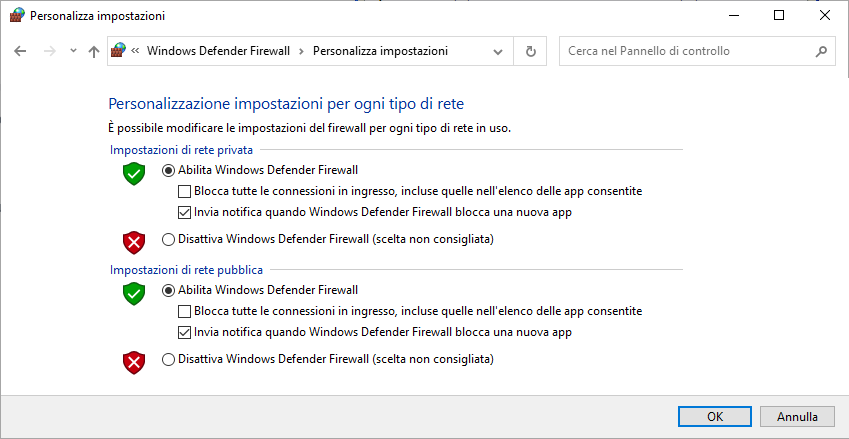Click the firewall icon in address bar

[x=118, y=51]
